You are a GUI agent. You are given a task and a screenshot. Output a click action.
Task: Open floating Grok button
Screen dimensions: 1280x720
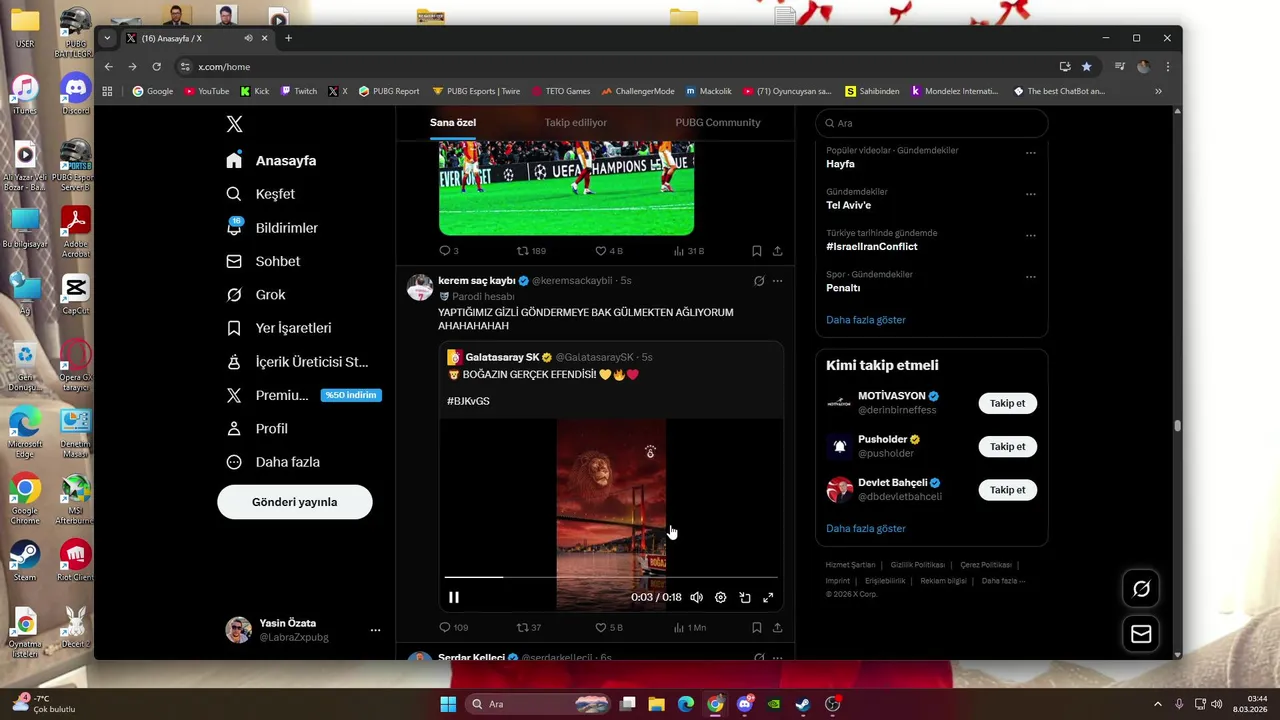pyautogui.click(x=1141, y=589)
